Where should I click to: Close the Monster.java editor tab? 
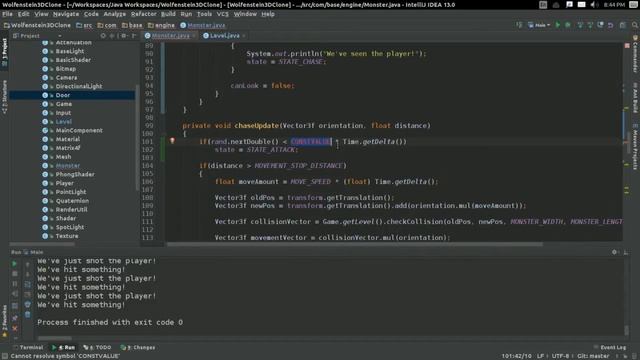[194, 36]
